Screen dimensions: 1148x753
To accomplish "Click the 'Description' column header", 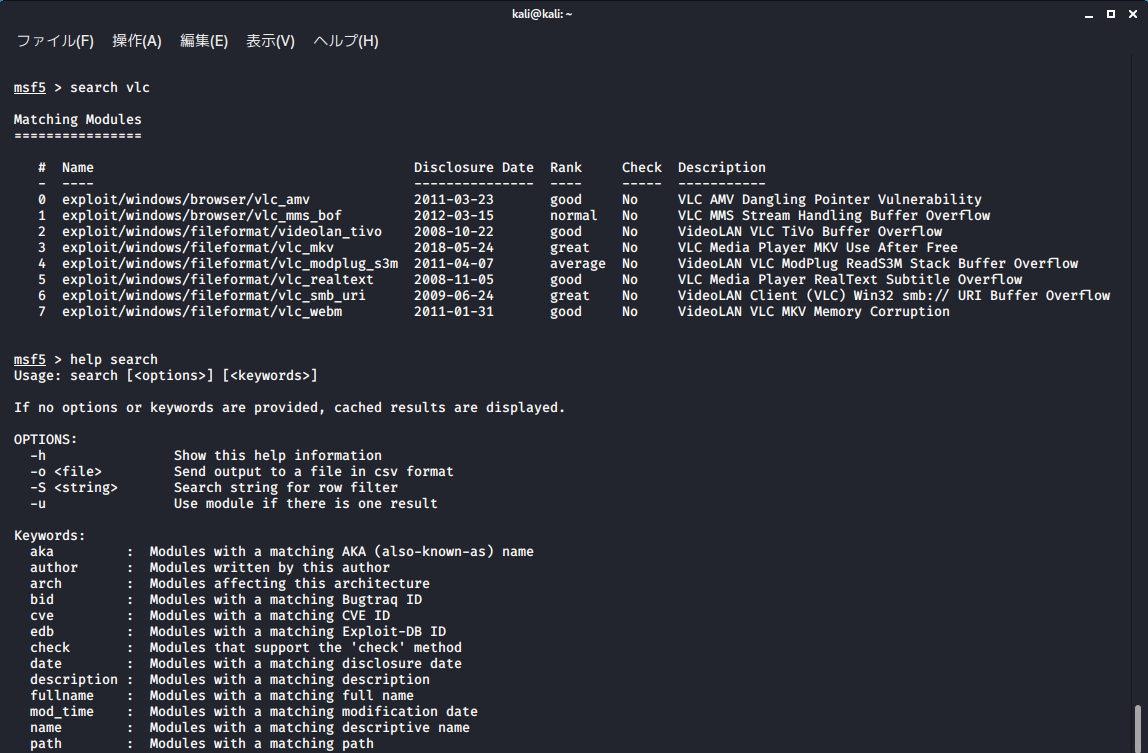I will 722,168.
